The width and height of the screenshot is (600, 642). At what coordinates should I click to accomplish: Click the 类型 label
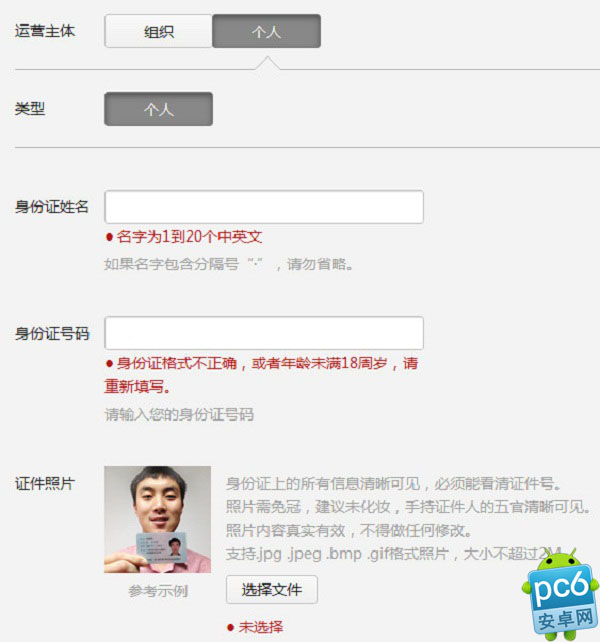[30, 109]
